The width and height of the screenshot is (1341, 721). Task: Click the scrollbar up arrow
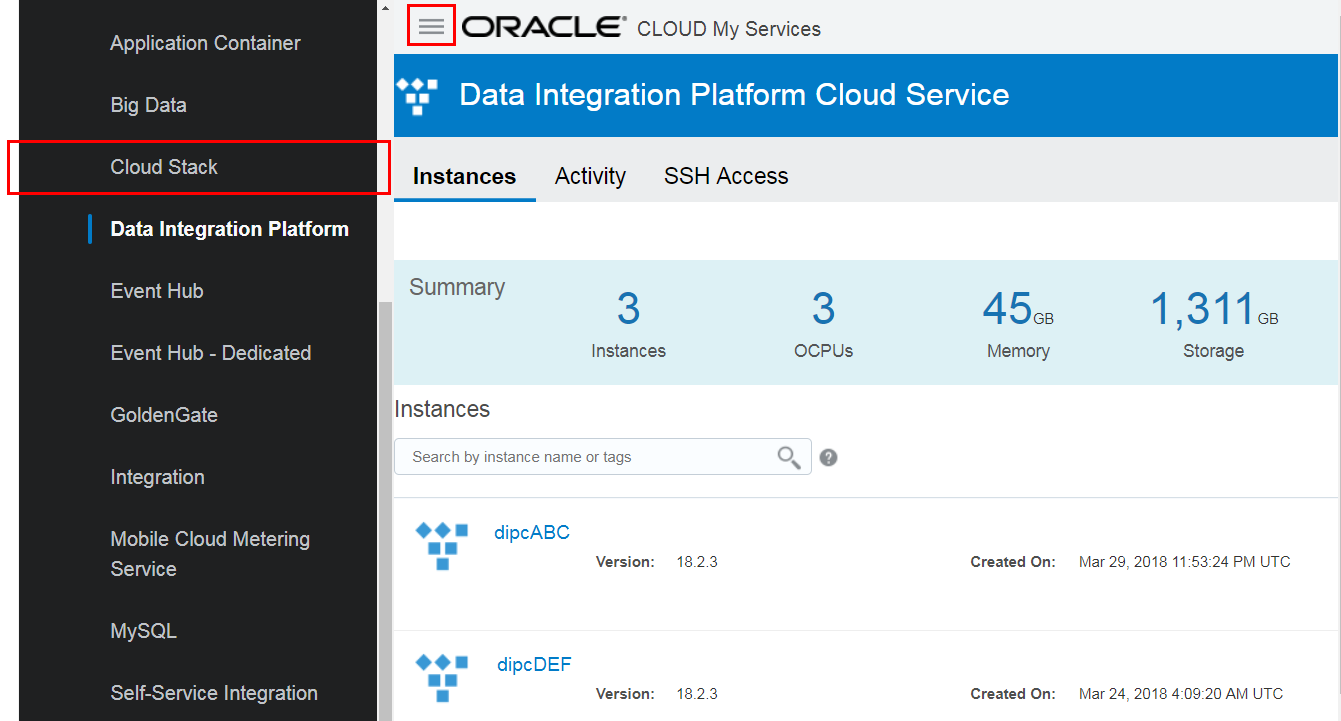[x=384, y=7]
